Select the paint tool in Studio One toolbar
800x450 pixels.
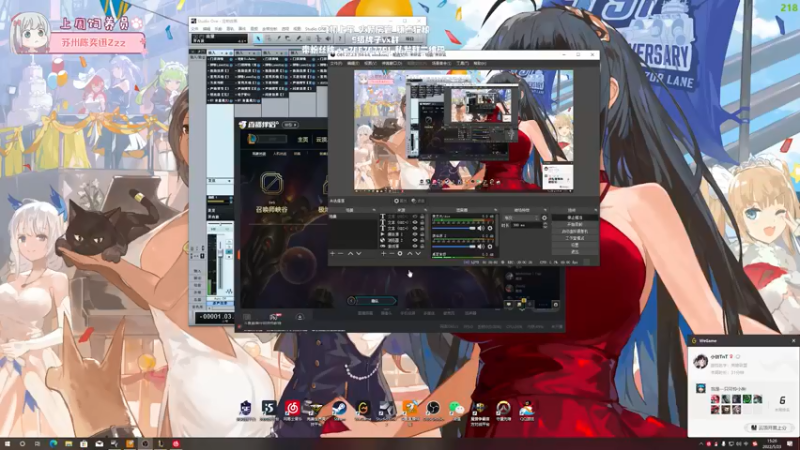point(298,39)
